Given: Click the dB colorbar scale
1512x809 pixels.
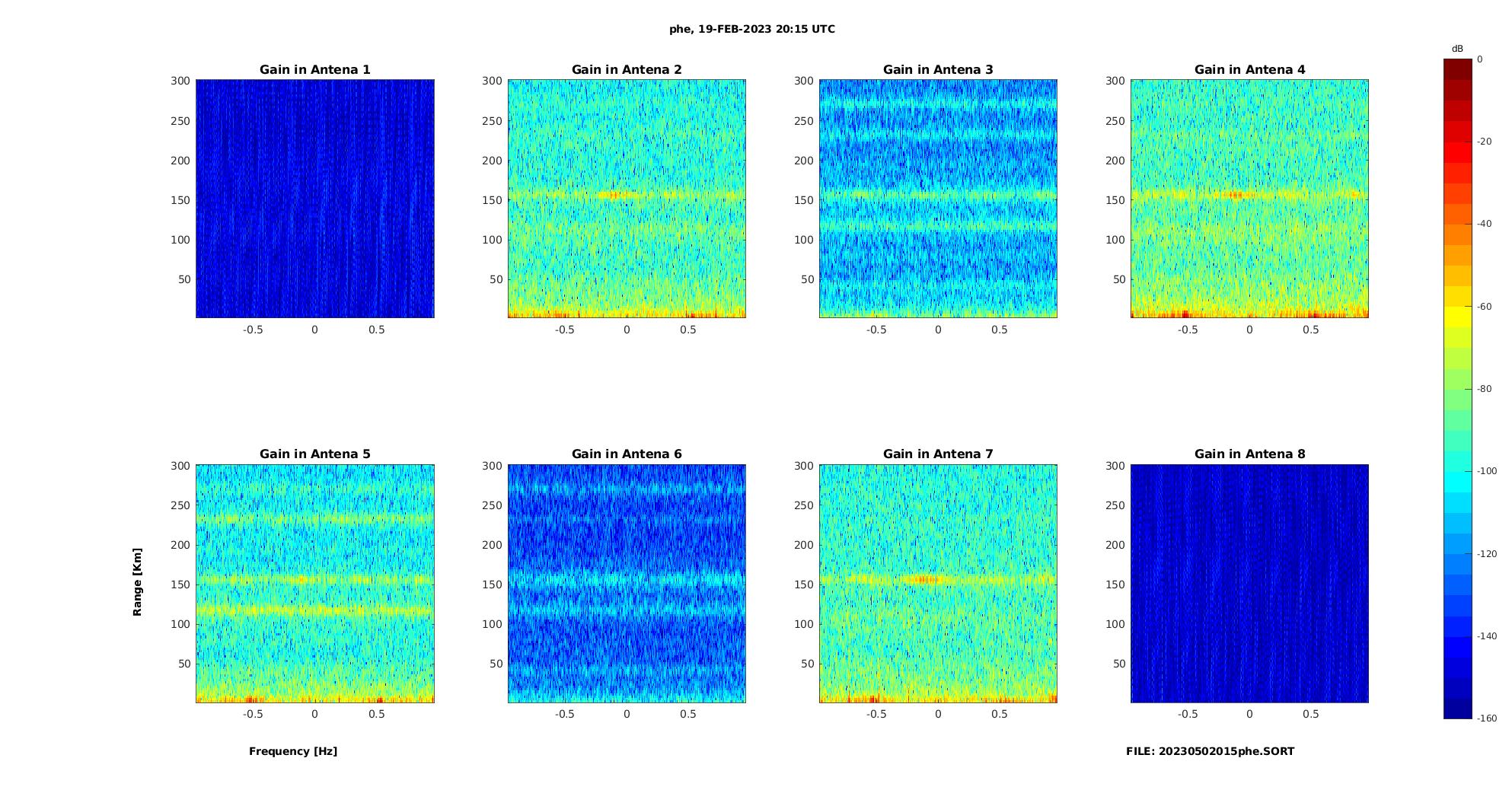Looking at the screenshot, I should click(1458, 389).
